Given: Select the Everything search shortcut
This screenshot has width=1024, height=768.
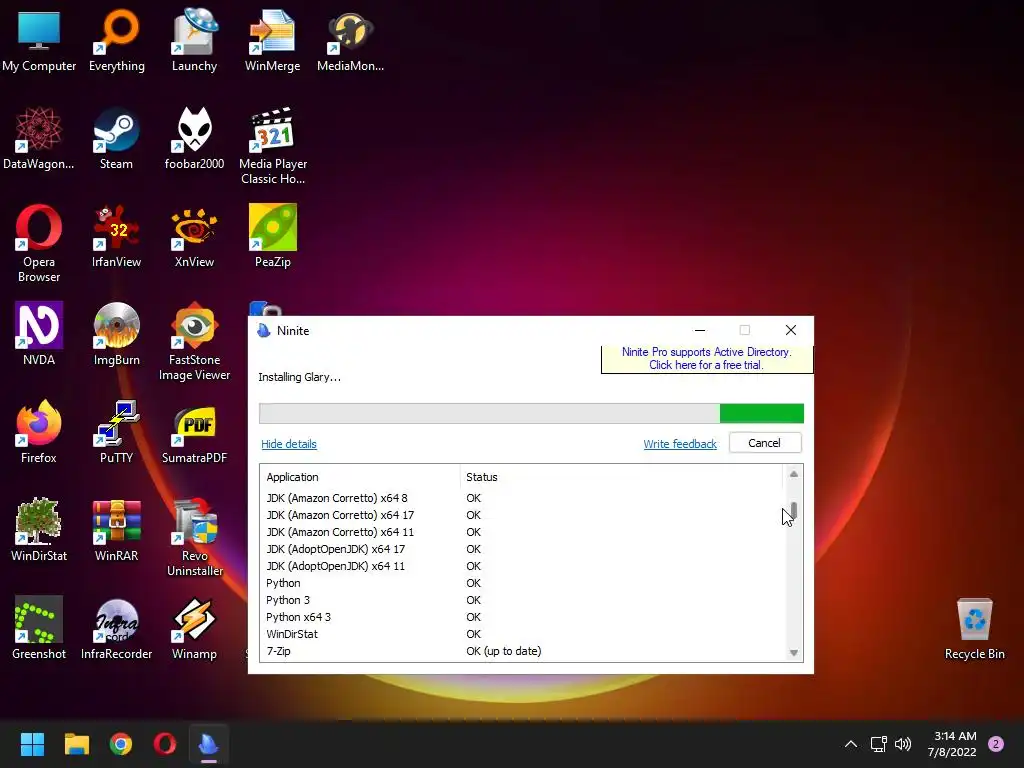Looking at the screenshot, I should pos(117,40).
